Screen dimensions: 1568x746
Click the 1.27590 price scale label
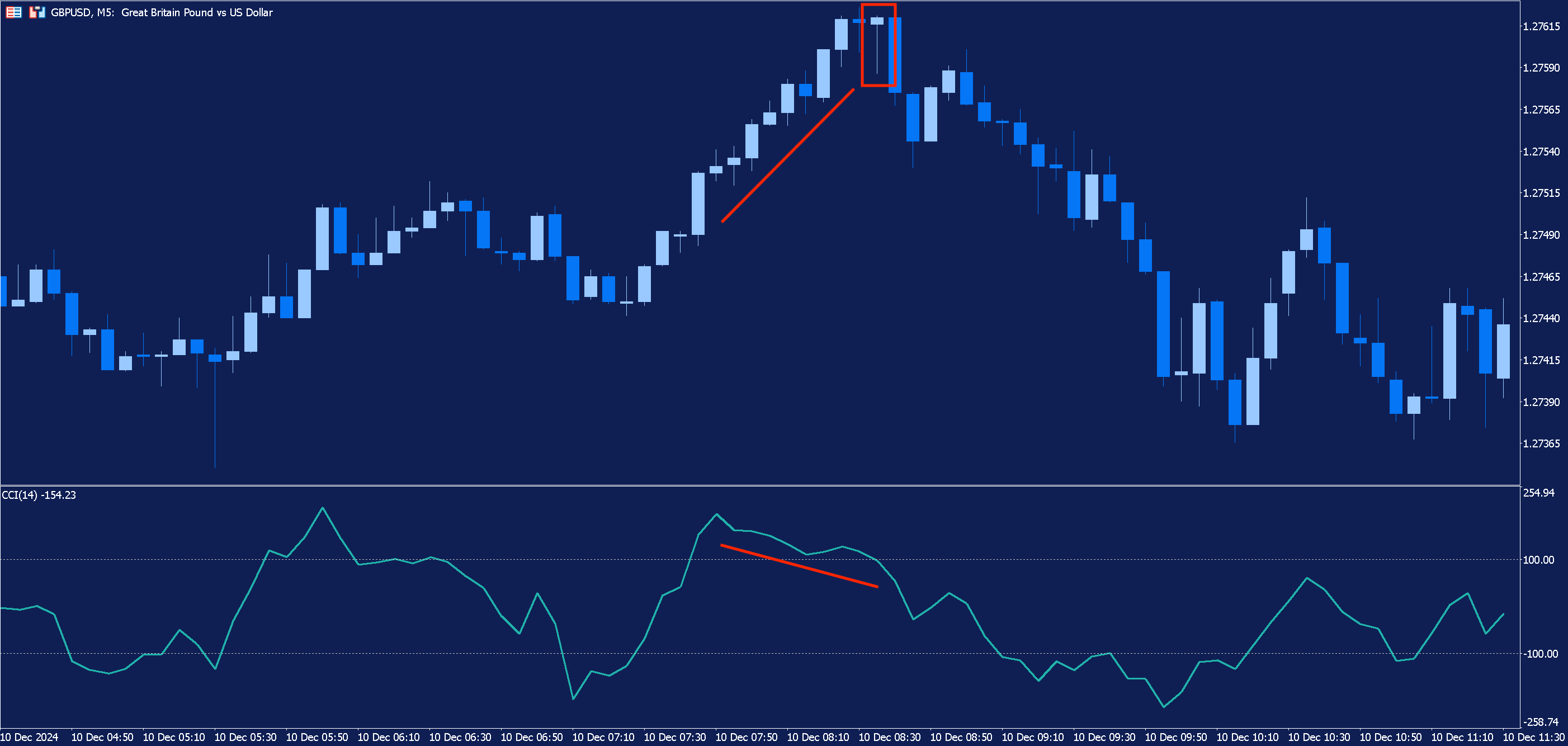[1541, 68]
